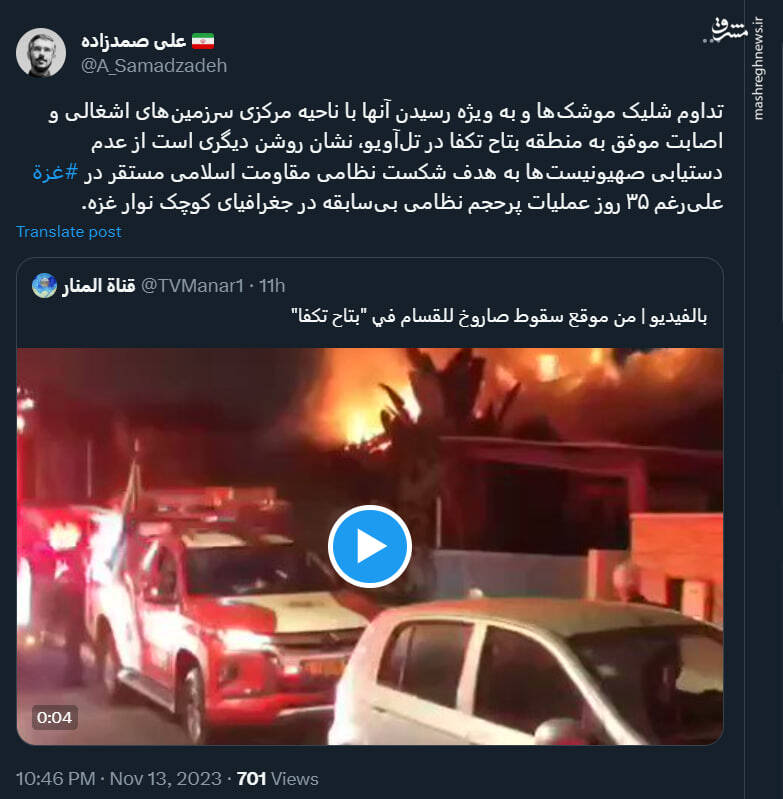
Task: Open the 11h quoted post timestamp
Action: pos(272,286)
